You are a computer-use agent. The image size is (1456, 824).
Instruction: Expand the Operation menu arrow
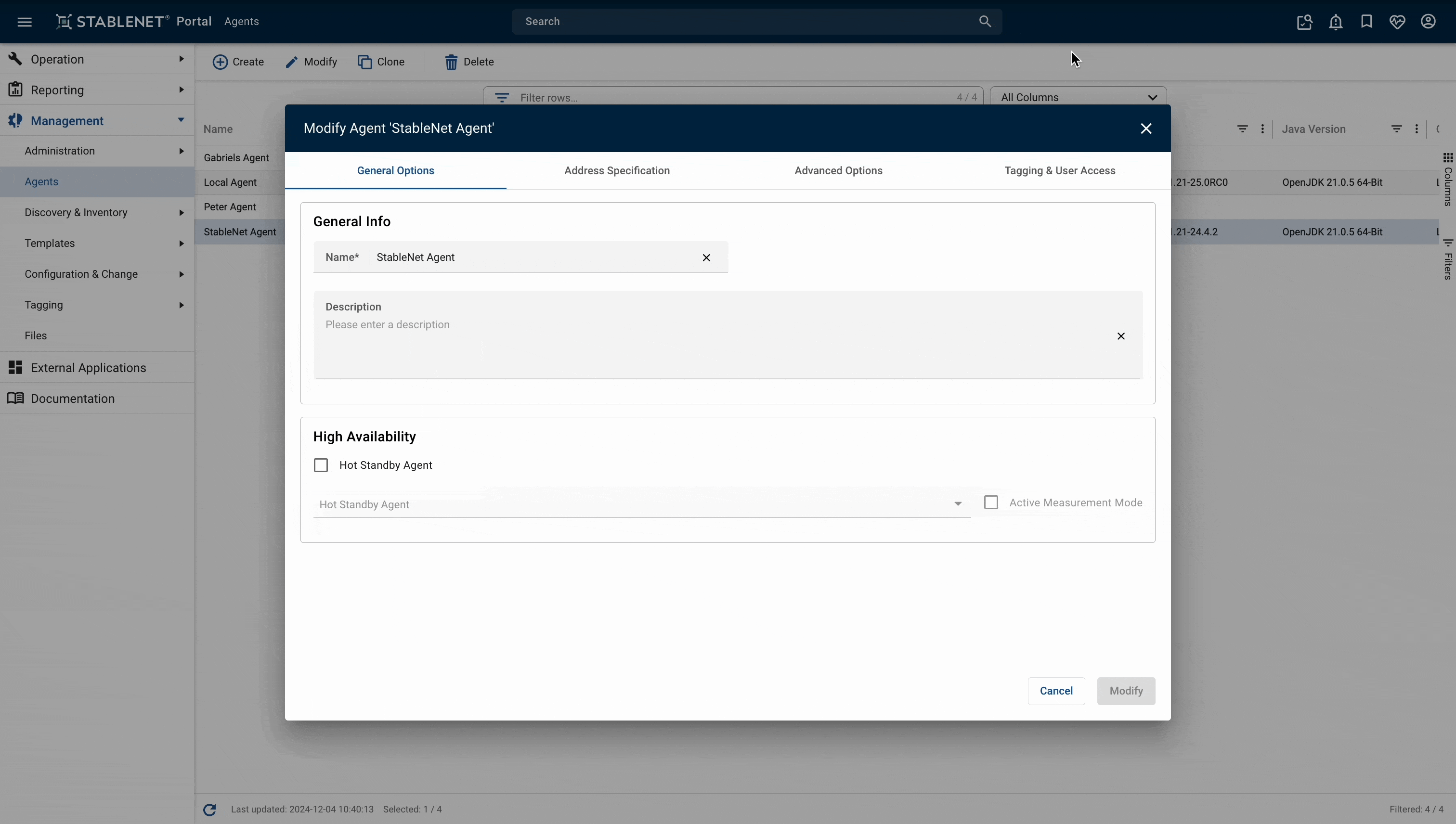pyautogui.click(x=181, y=59)
